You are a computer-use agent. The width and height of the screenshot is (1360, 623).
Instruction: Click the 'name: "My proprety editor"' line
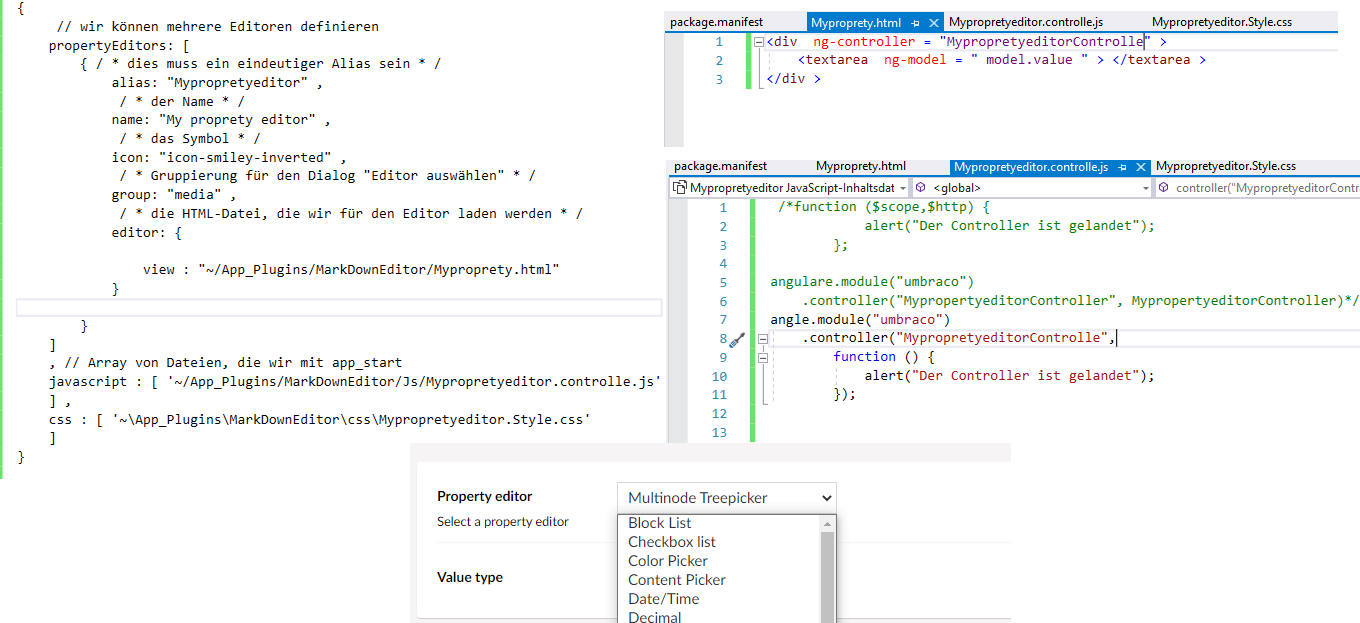(x=220, y=120)
